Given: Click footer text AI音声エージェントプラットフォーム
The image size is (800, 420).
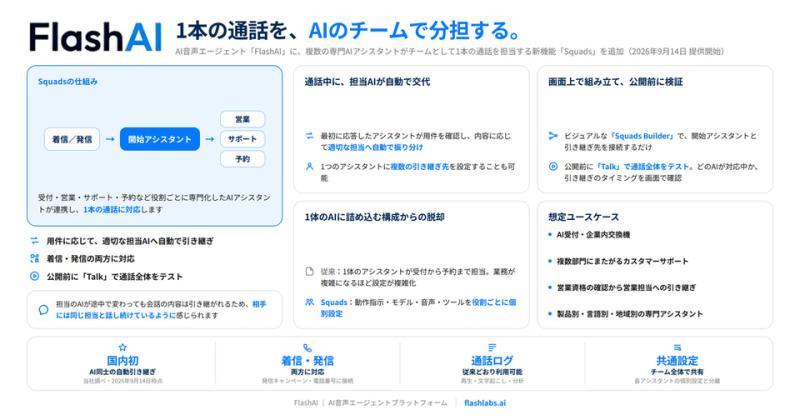Looking at the screenshot, I should [387, 403].
